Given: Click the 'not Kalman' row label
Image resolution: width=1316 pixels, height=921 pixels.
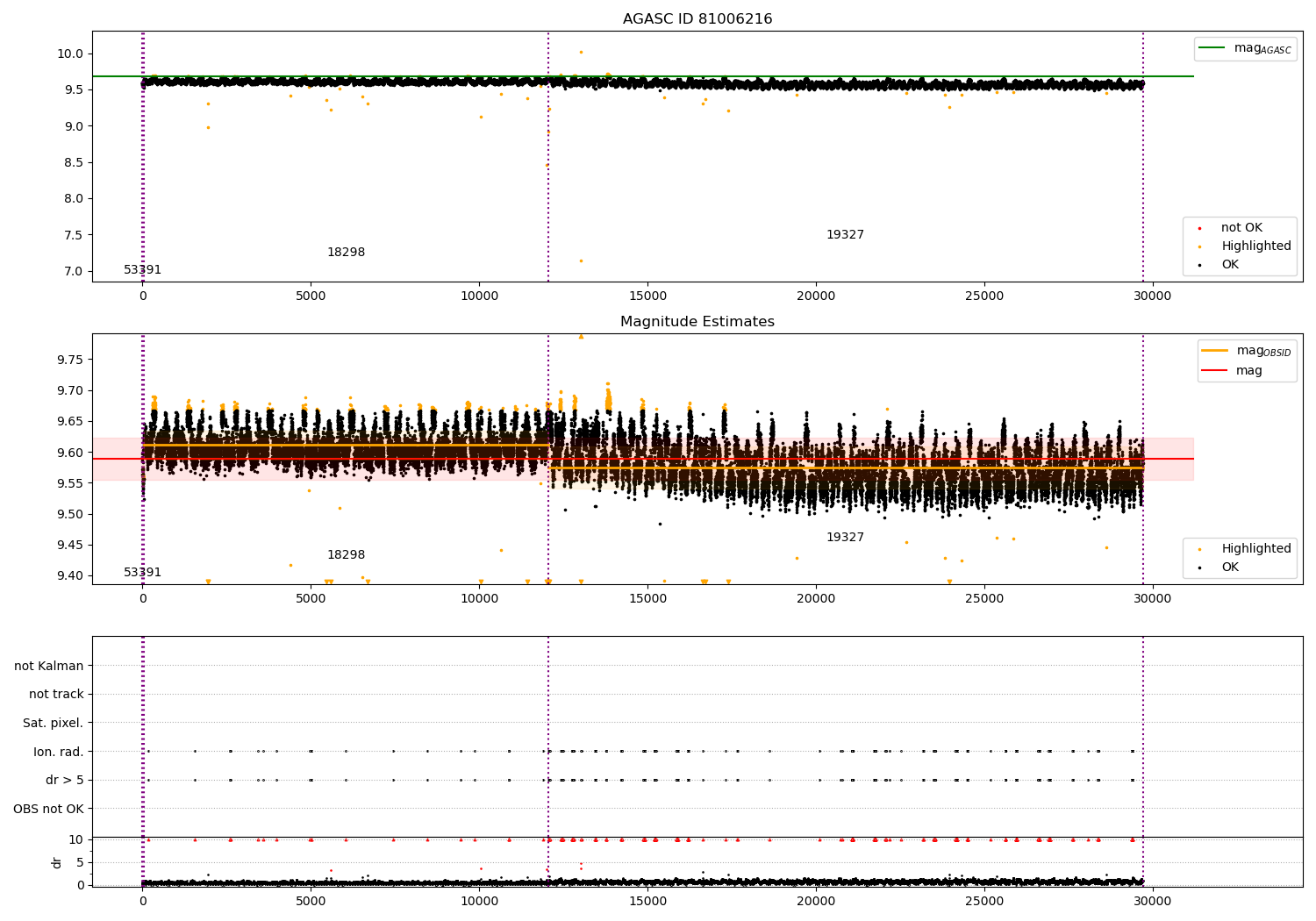Looking at the screenshot, I should 49,667.
